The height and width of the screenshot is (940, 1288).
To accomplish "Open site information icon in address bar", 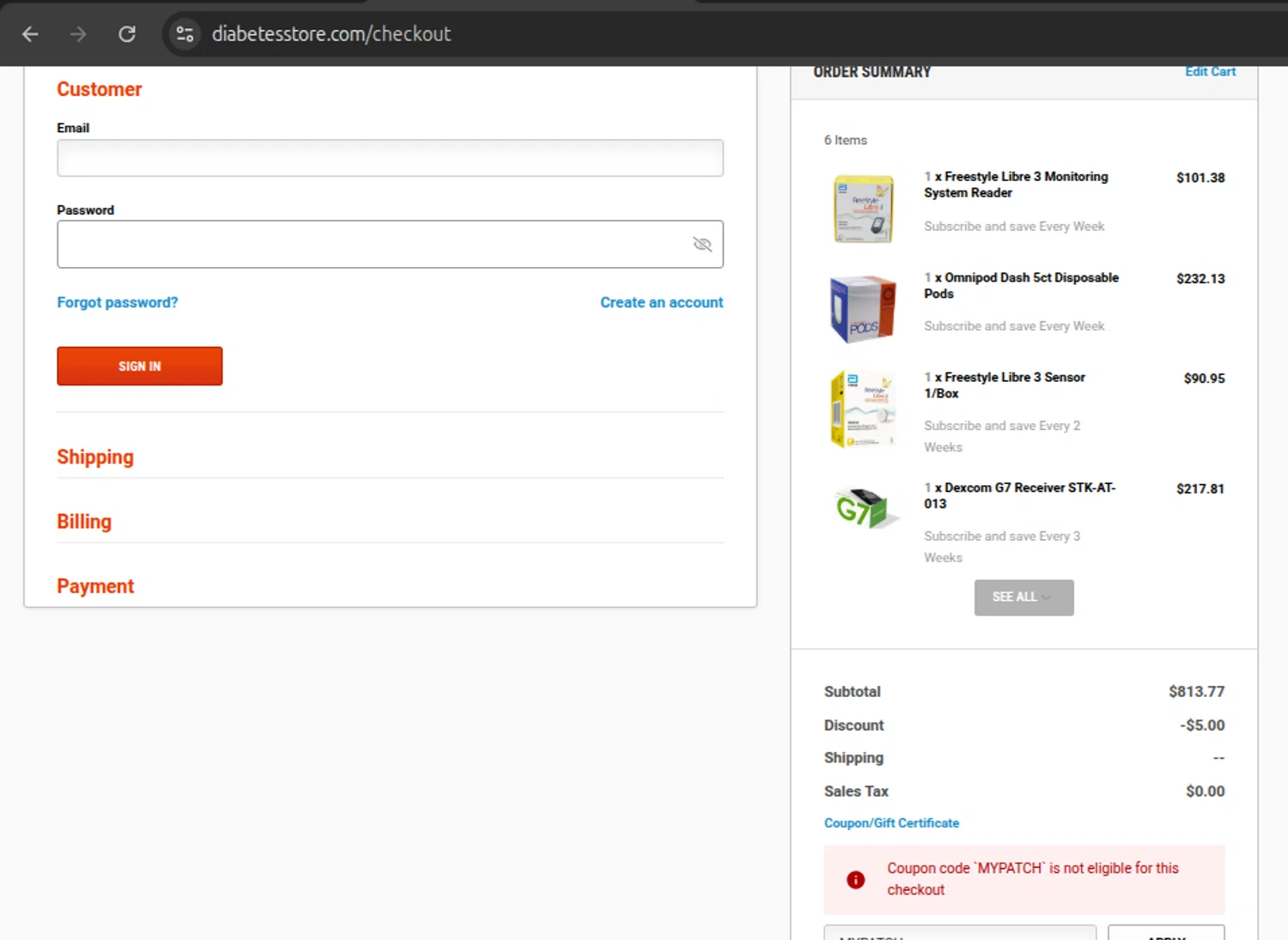I will tap(185, 34).
